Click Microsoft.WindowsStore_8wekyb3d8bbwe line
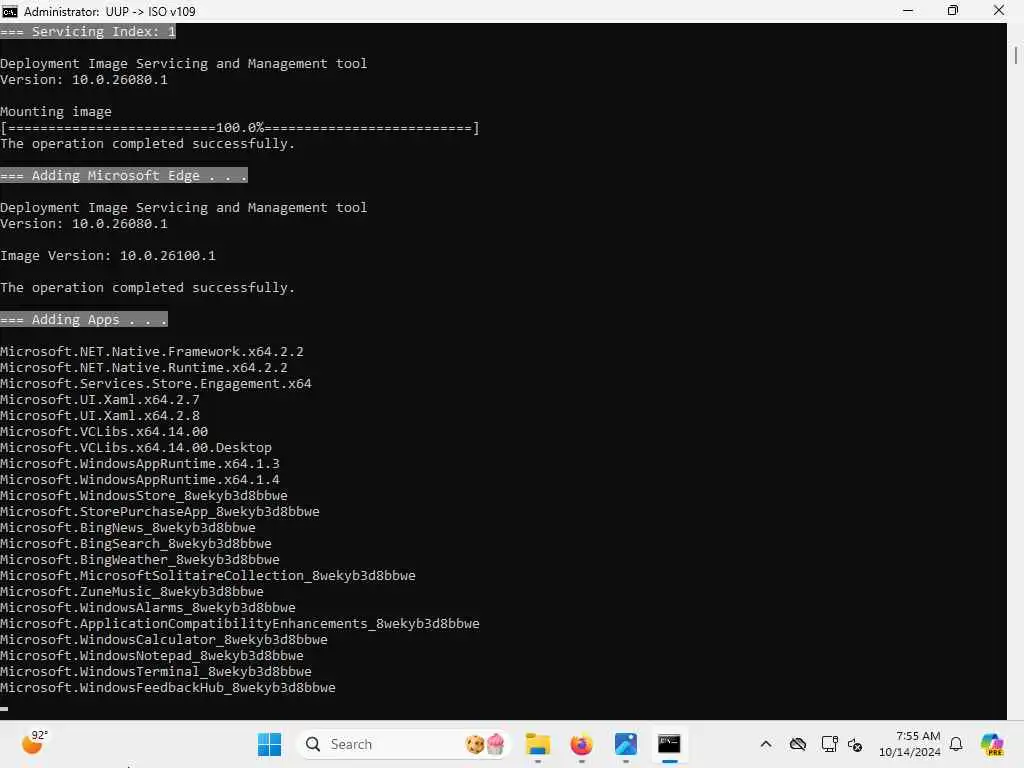Screen dimensions: 1024x768 tap(144, 495)
